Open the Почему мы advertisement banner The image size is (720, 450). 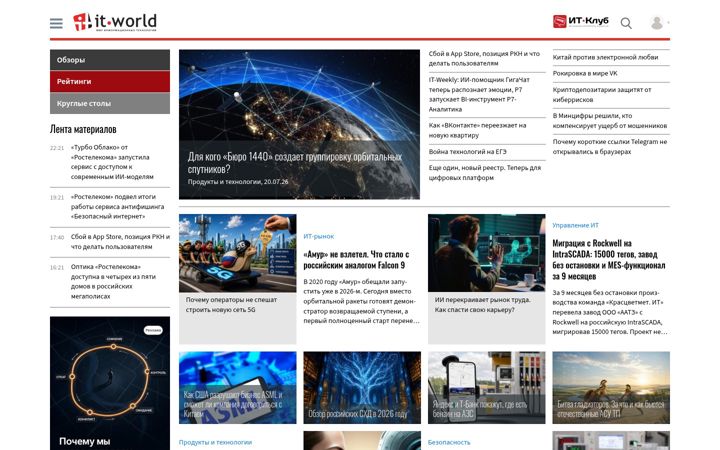point(110,383)
